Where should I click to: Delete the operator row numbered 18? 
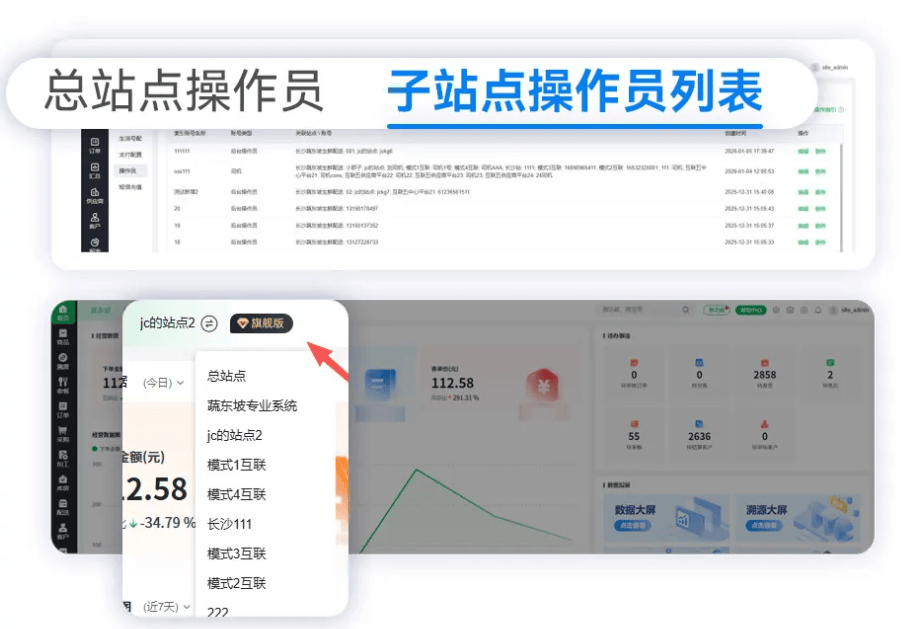coord(821,242)
